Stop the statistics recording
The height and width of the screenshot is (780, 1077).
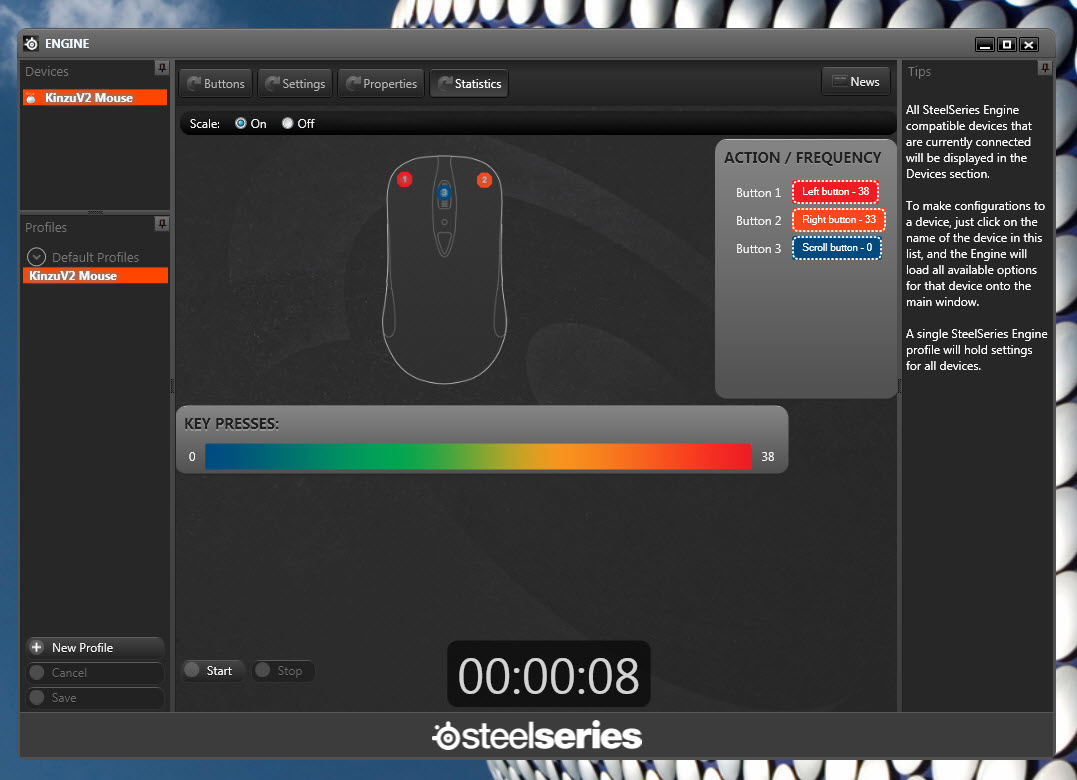[283, 671]
